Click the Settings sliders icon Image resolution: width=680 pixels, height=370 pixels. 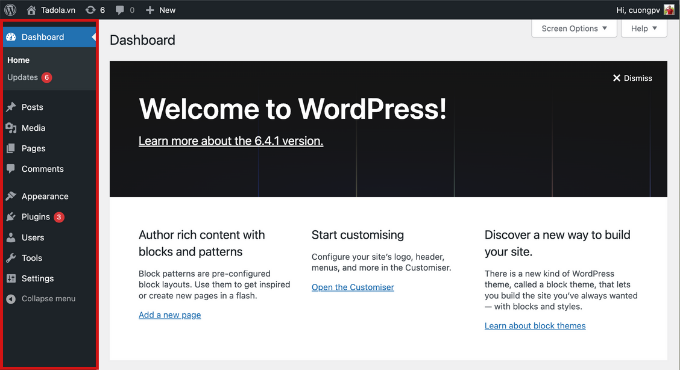[11, 278]
